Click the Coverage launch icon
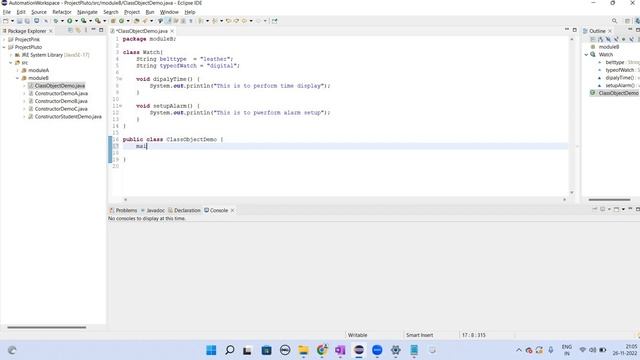Image resolution: width=640 pixels, height=360 pixels. point(84,21)
